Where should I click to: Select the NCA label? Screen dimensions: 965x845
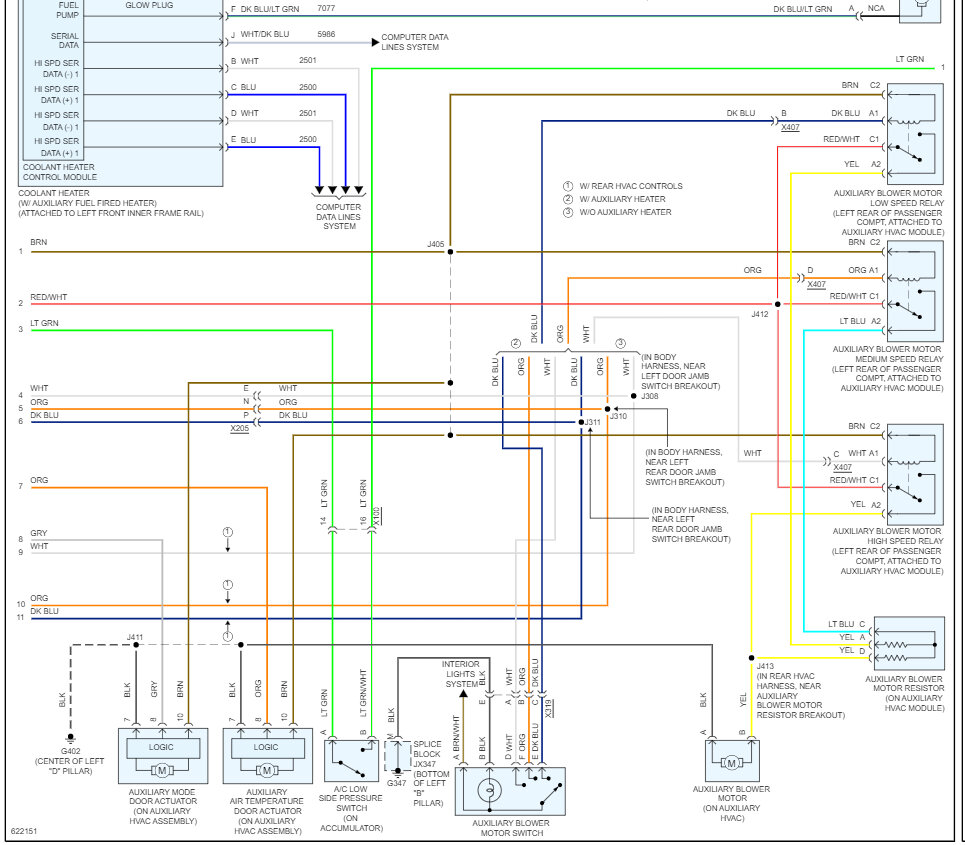coord(876,9)
